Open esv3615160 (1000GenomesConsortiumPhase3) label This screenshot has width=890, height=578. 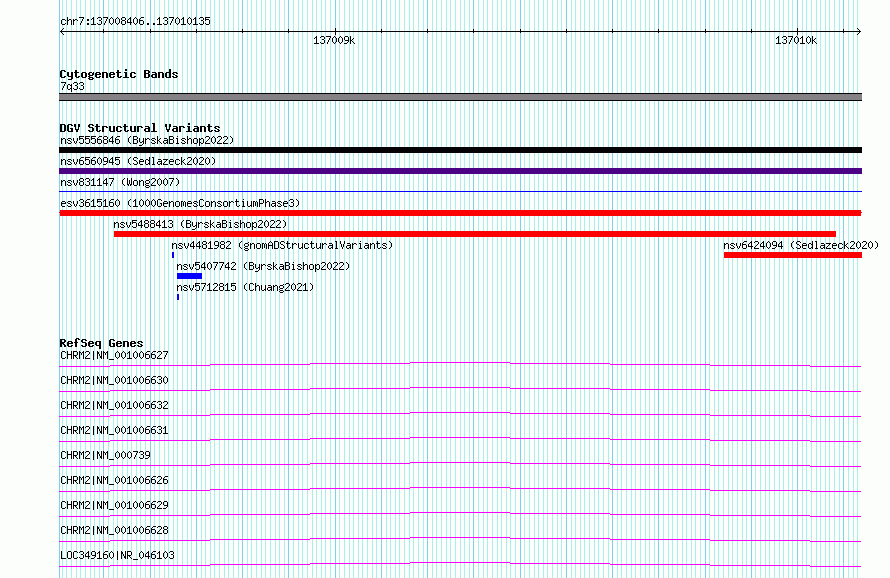point(180,203)
